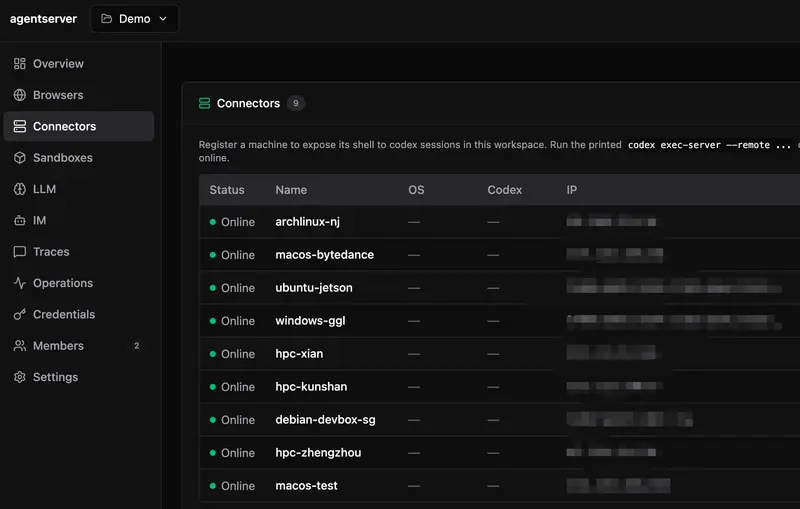Viewport: 800px width, 509px height.
Task: Click the OS column header
Action: click(416, 190)
